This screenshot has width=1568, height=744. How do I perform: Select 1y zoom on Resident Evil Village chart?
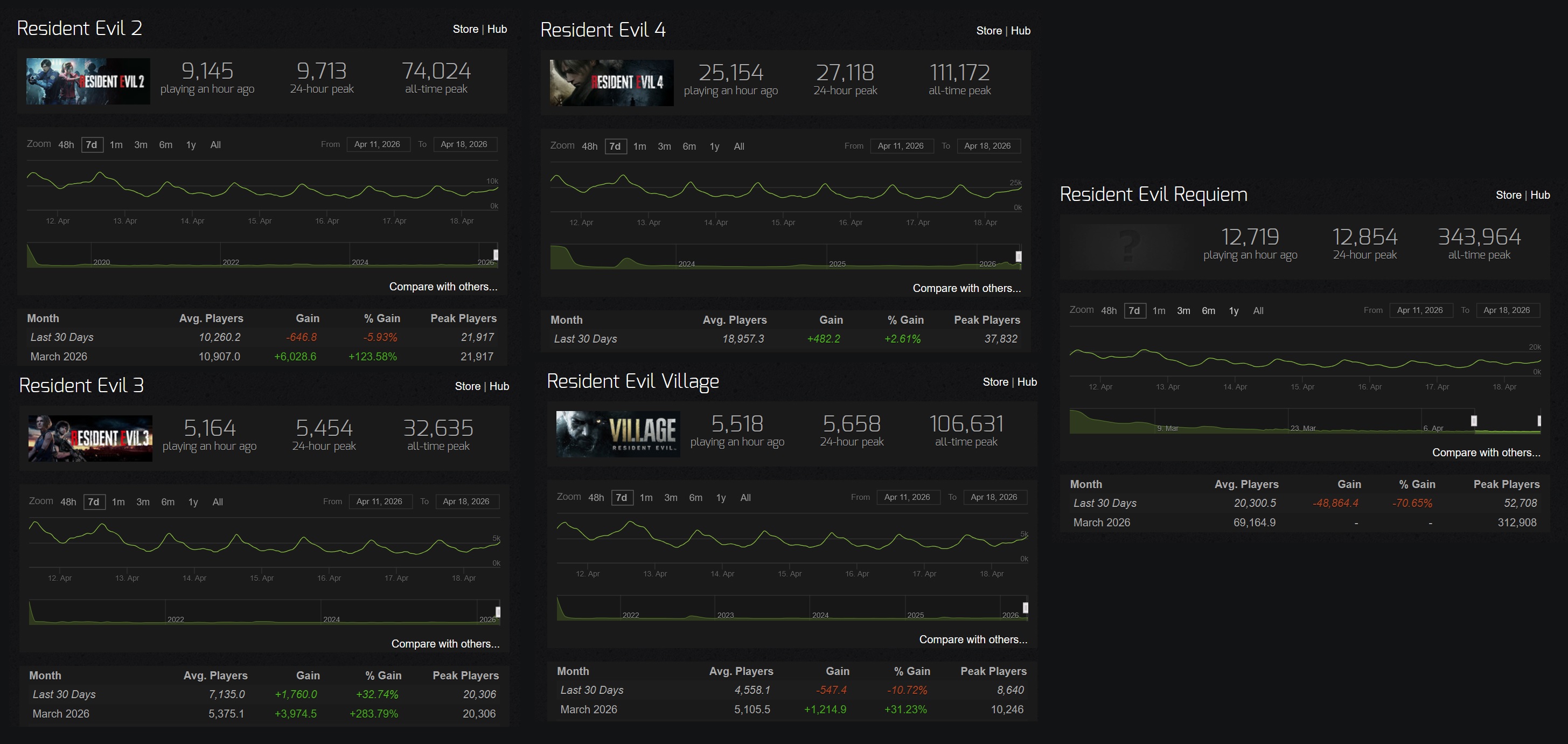coord(721,498)
